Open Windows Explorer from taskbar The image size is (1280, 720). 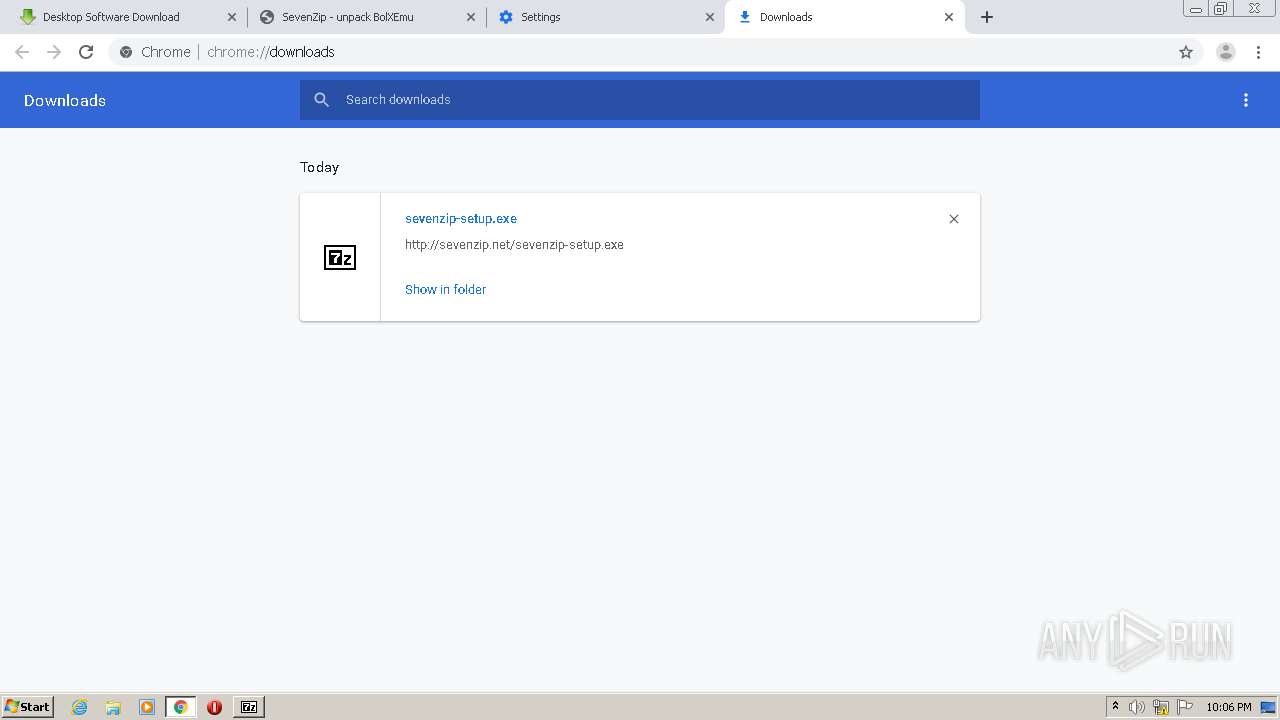coord(113,707)
